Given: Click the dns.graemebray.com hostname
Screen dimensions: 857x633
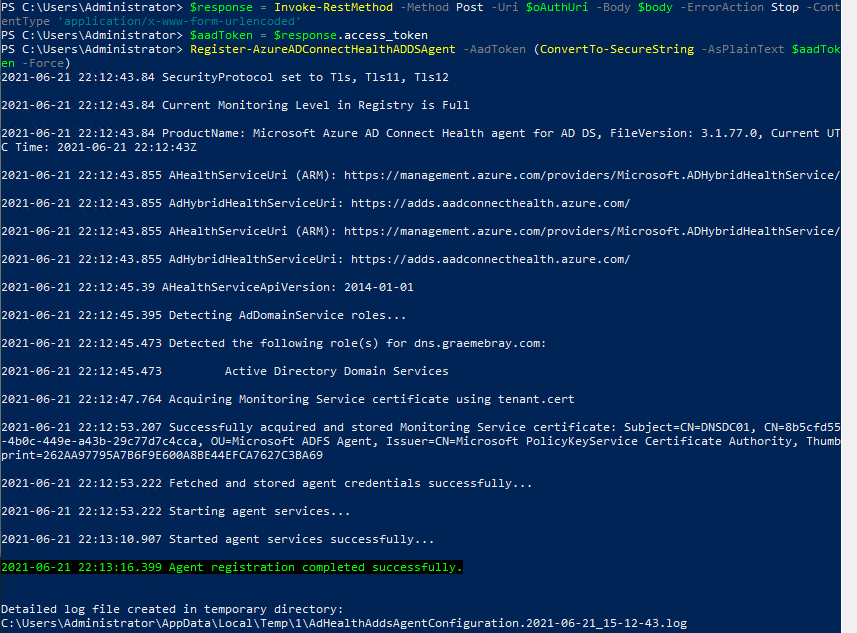Looking at the screenshot, I should click(x=476, y=343).
